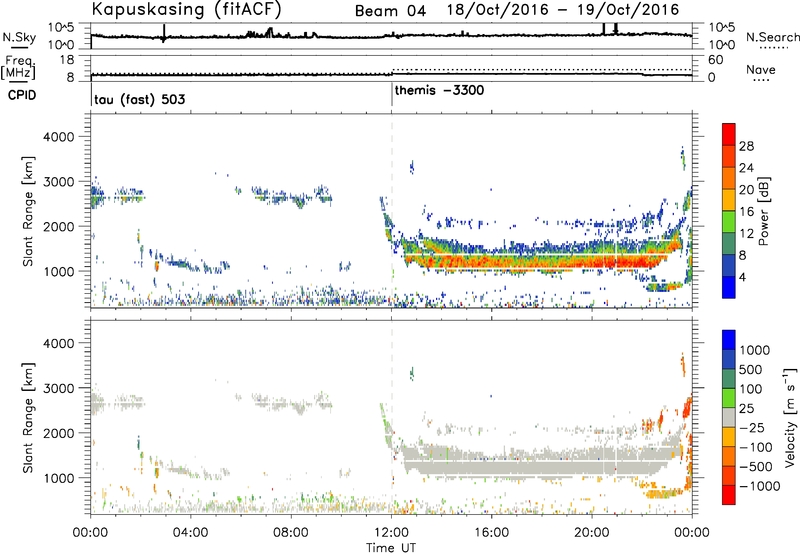
Task: Click the 'Kapuskasing (fitACF)' title
Action: tap(186, 9)
